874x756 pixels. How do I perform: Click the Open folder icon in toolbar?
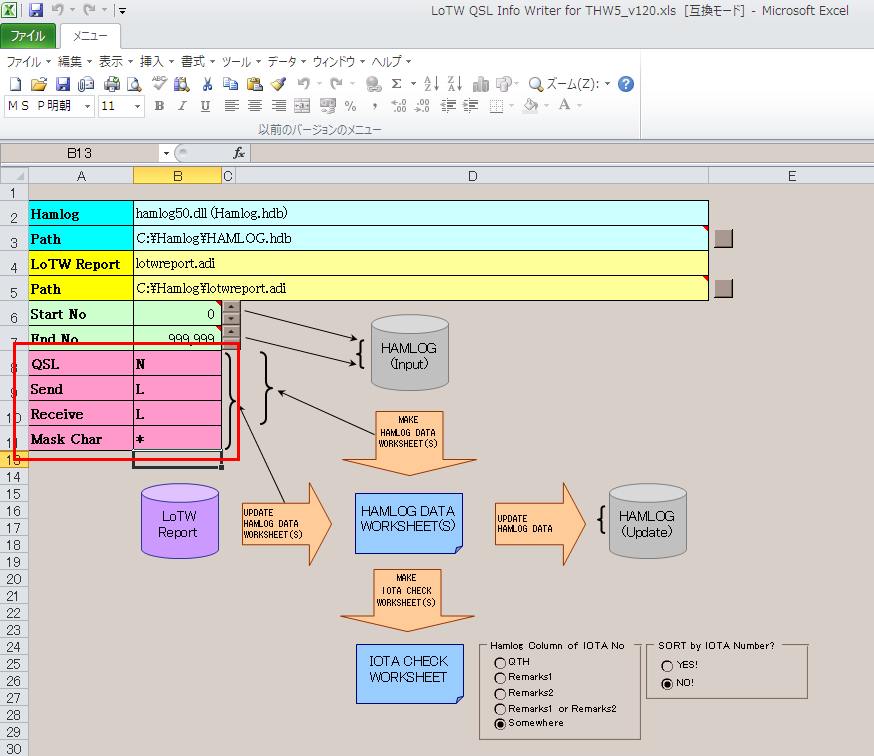pyautogui.click(x=38, y=84)
